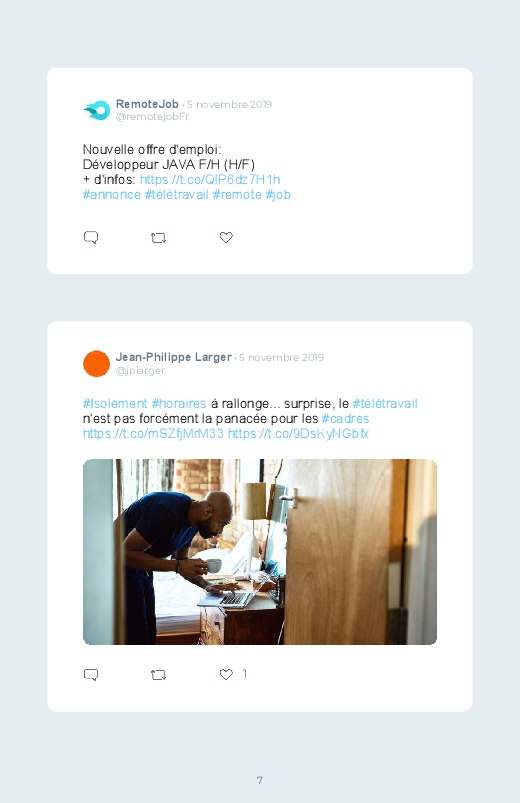520x803 pixels.
Task: Open the t.co/mSZfjMrM33 link
Action: pyautogui.click(x=153, y=434)
